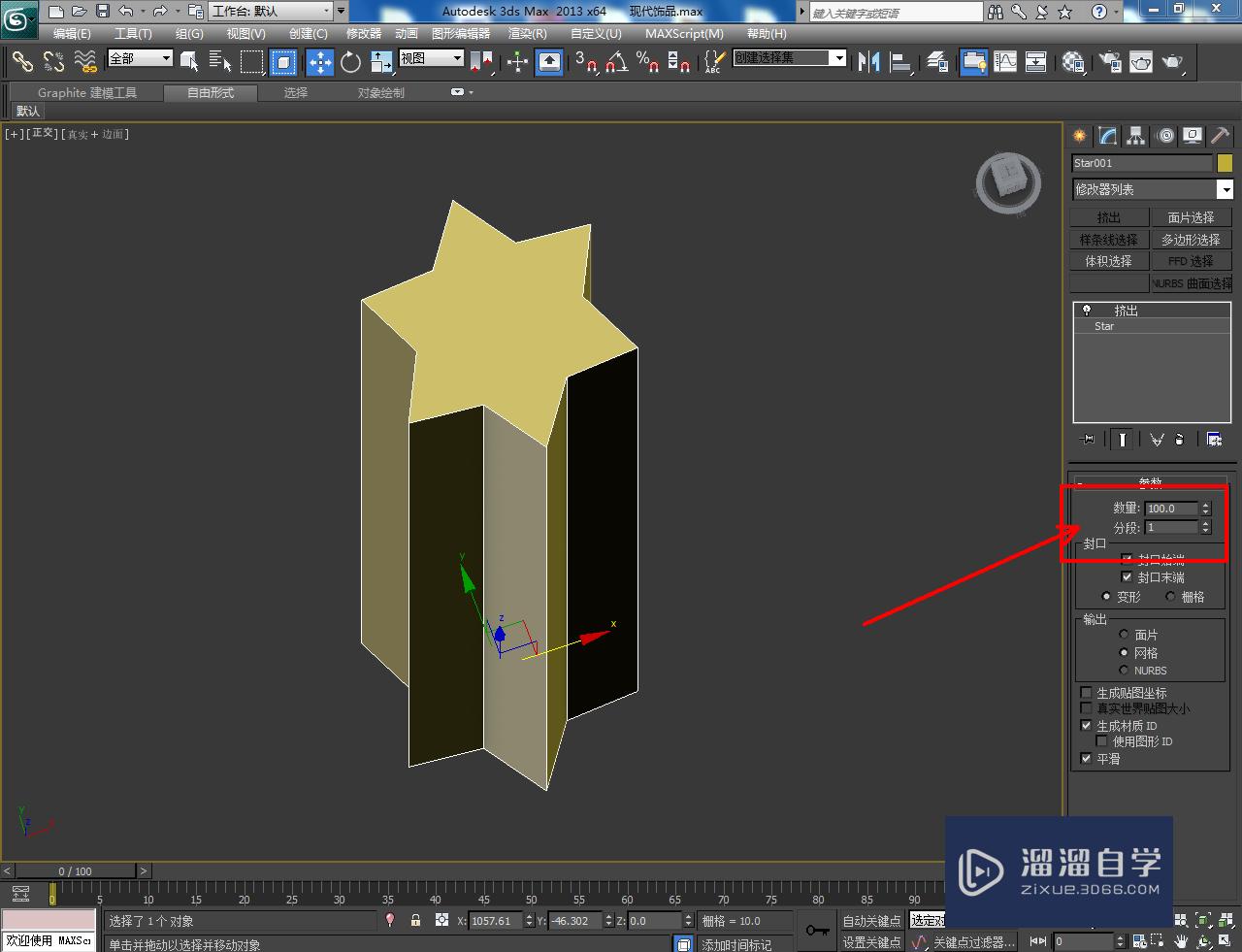Open the reference coordinate 视图 dropdown

[431, 58]
